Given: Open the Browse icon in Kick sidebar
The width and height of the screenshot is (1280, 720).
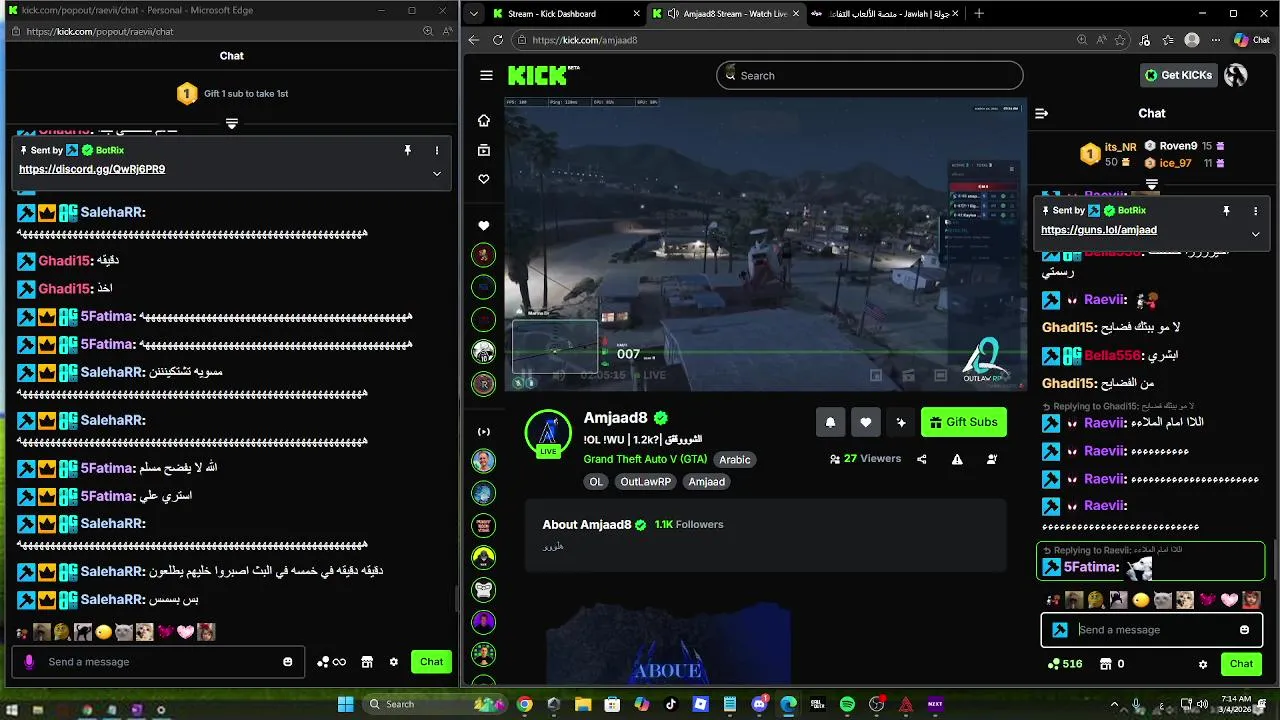Looking at the screenshot, I should tap(484, 150).
